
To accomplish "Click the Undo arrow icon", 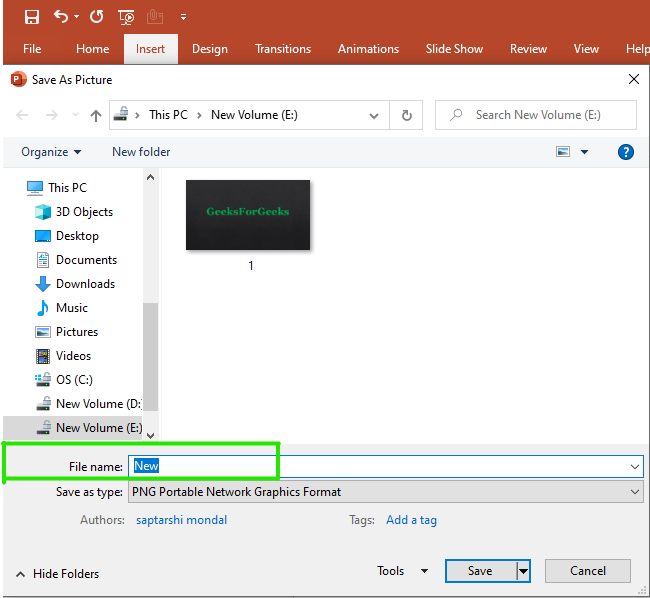I will point(61,17).
